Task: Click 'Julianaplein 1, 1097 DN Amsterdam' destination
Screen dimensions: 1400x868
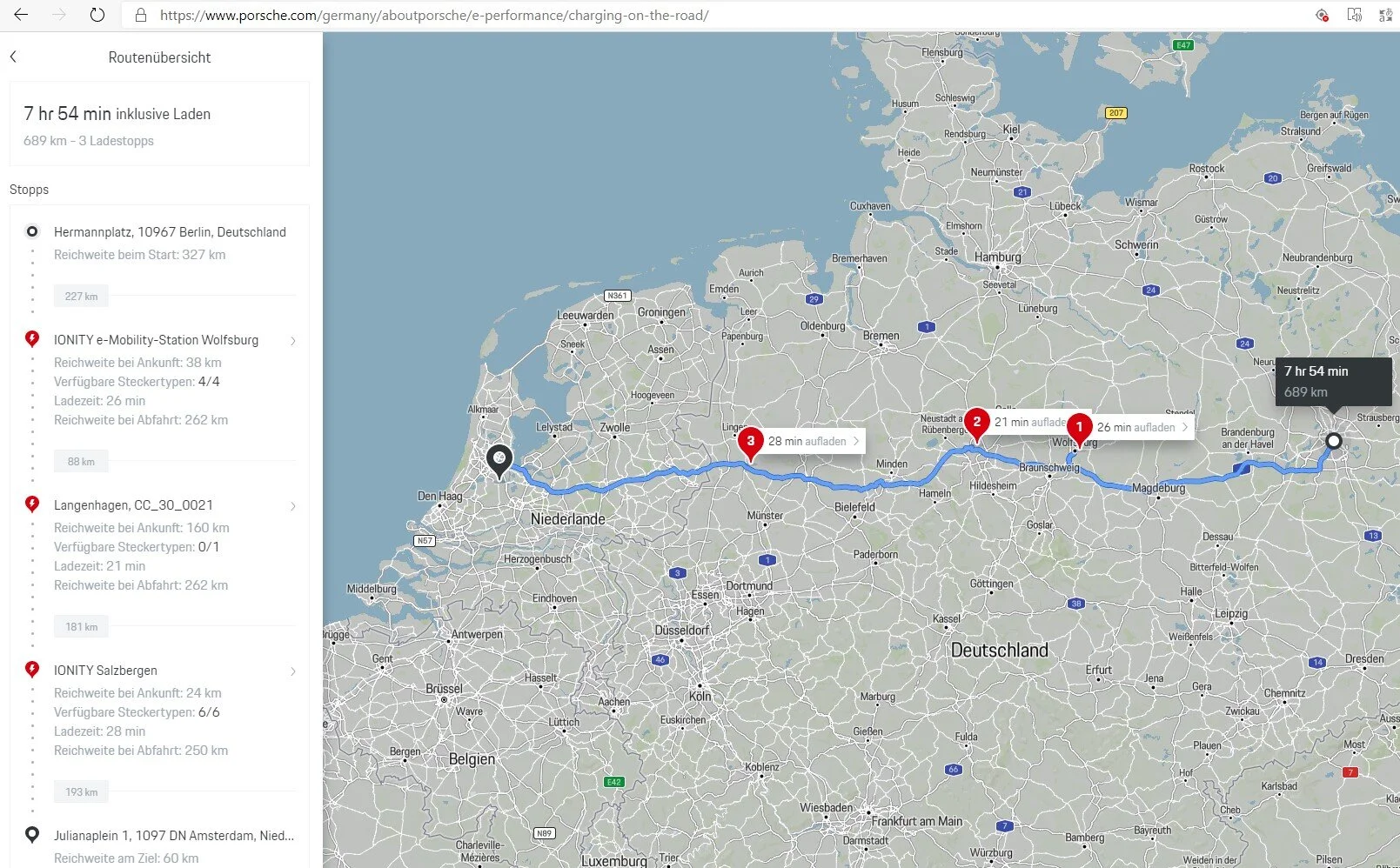Action: 174,836
